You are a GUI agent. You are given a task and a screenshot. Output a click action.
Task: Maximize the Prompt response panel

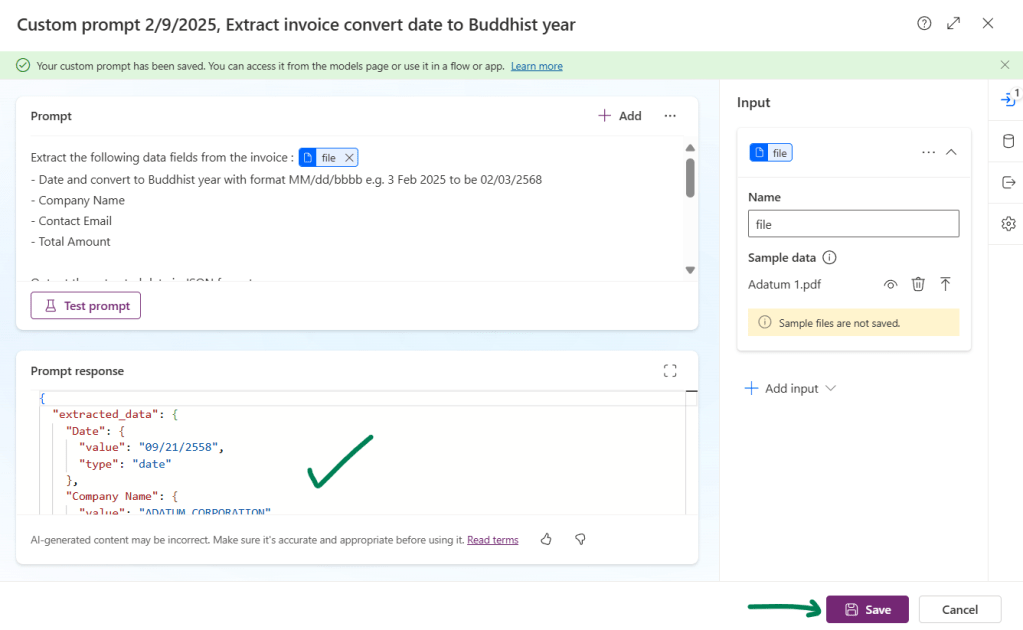(670, 371)
